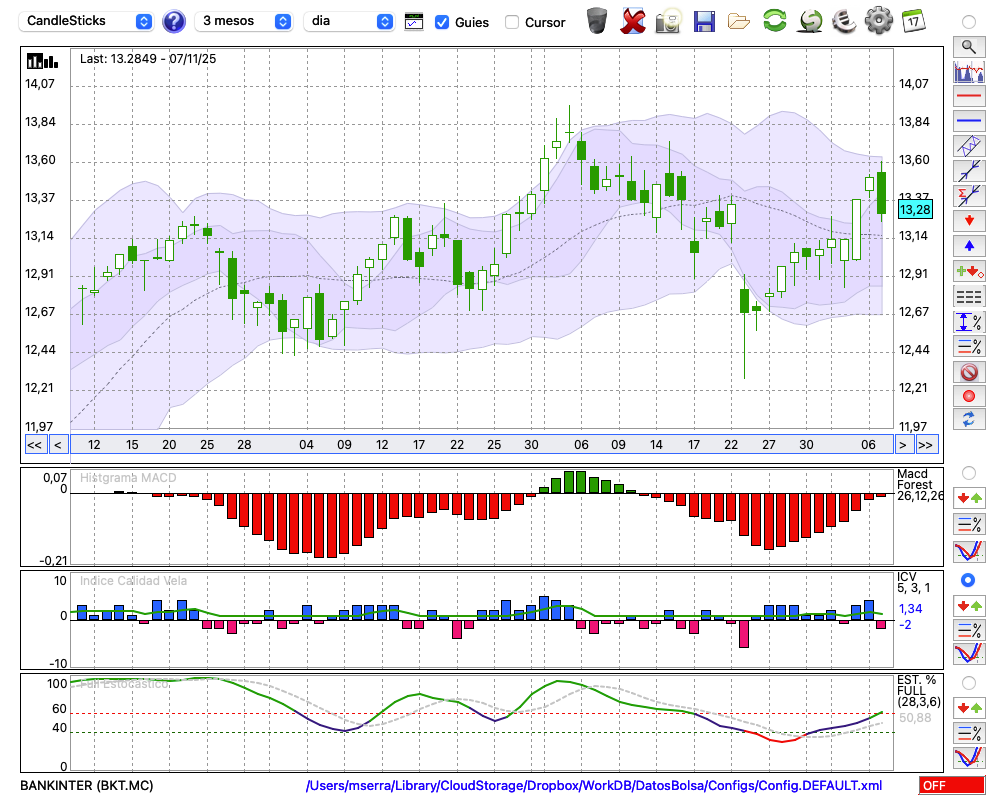Enable the Cursor checkbox
Image resolution: width=1000 pixels, height=800 pixels.
512,22
